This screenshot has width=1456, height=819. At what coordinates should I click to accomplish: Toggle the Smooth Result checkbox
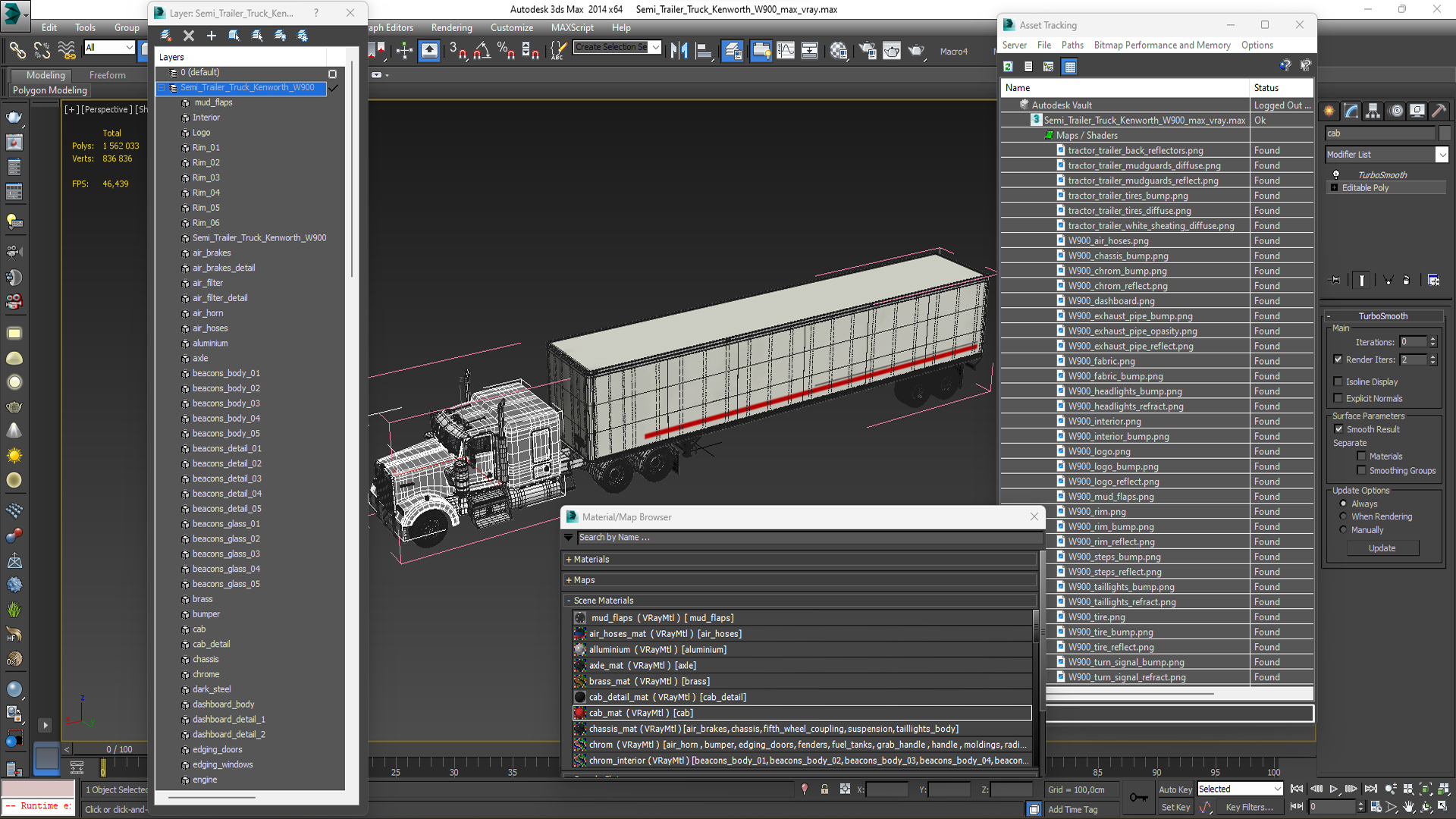tap(1338, 429)
